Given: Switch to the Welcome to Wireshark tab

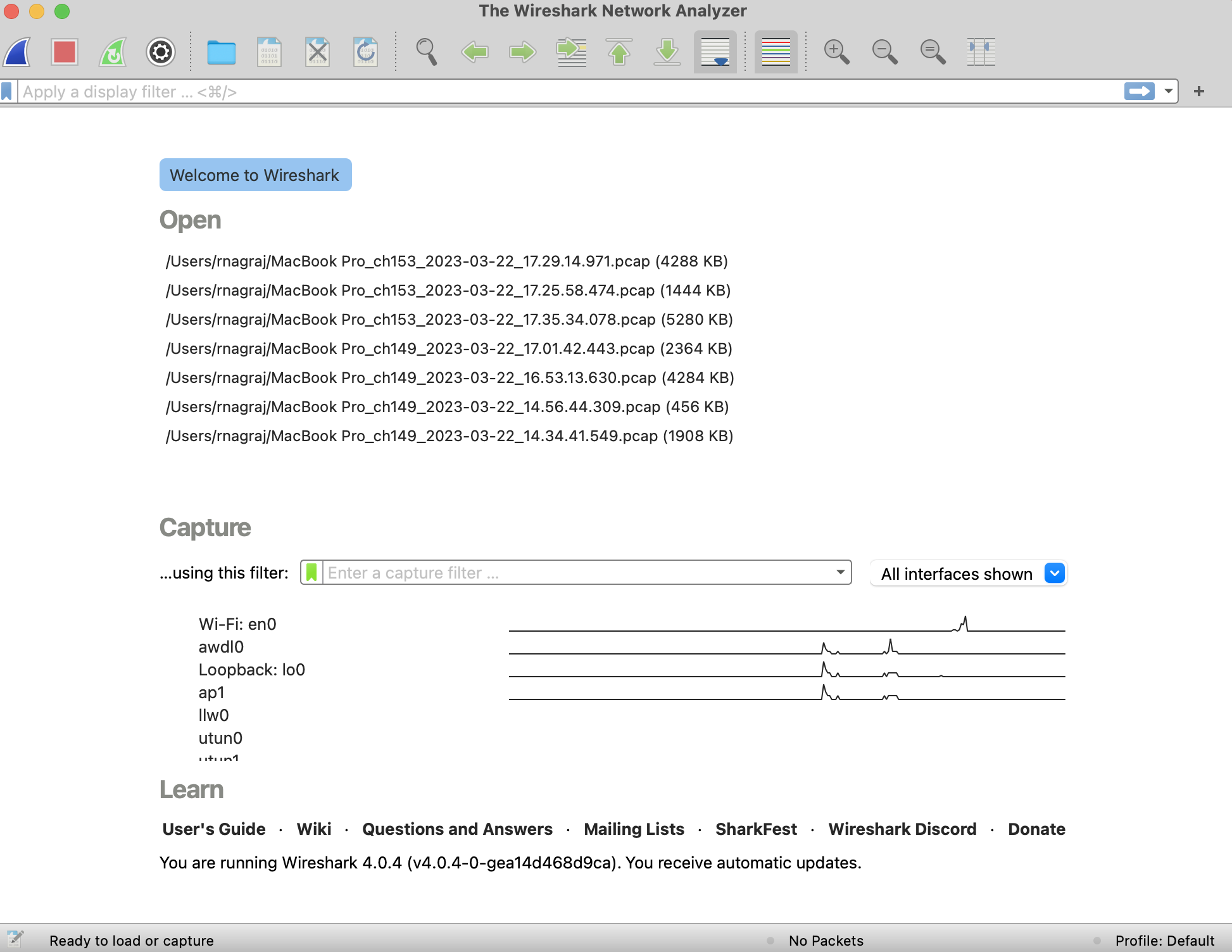Looking at the screenshot, I should pyautogui.click(x=255, y=175).
